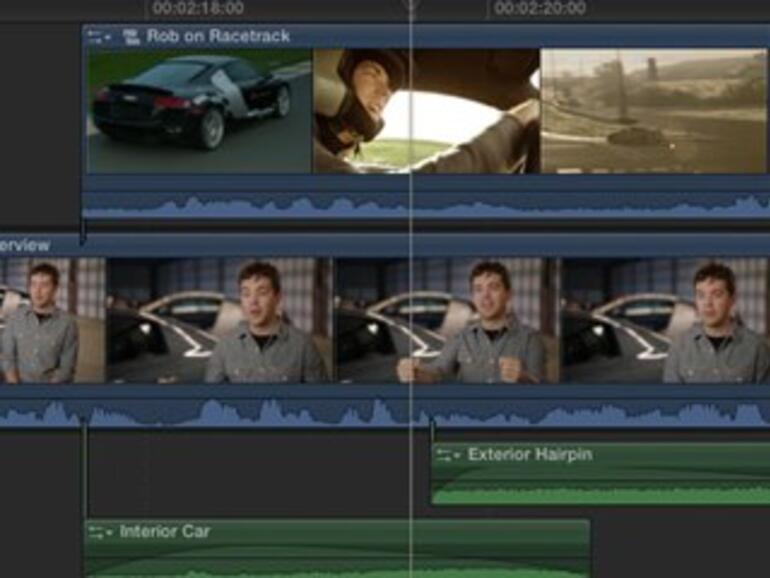The image size is (770, 578).
Task: Select the Interior Car audio clip title
Action: [x=165, y=532]
